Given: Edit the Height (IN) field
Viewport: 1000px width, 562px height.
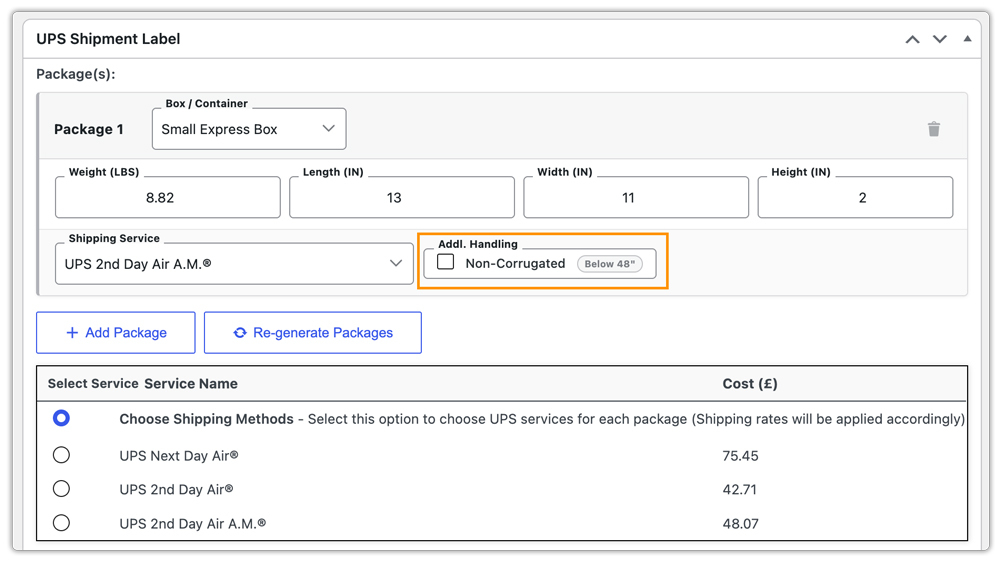Looking at the screenshot, I should point(855,198).
